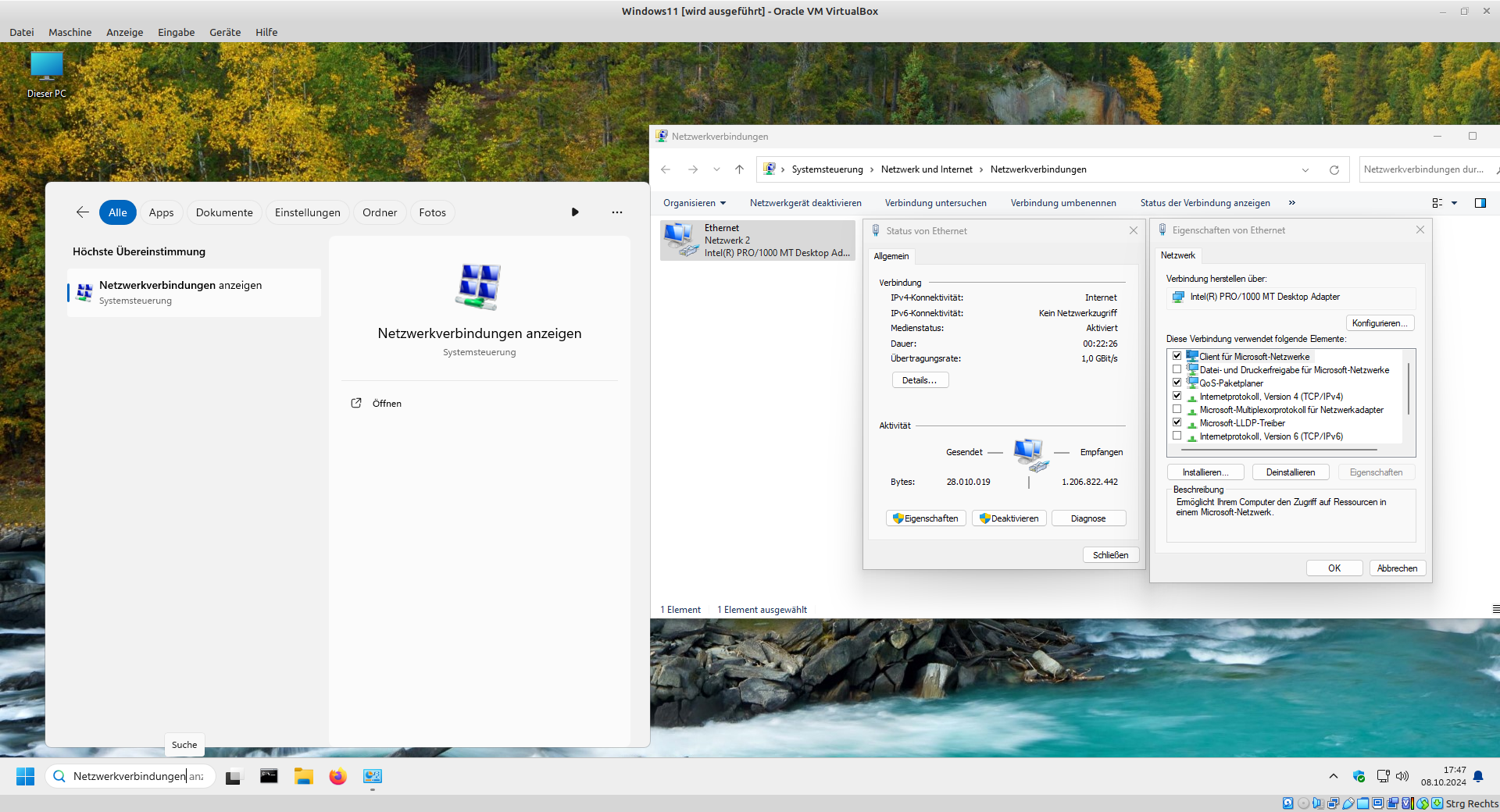
Task: Toggle the preview pane icon in Explorer
Action: (x=1480, y=203)
